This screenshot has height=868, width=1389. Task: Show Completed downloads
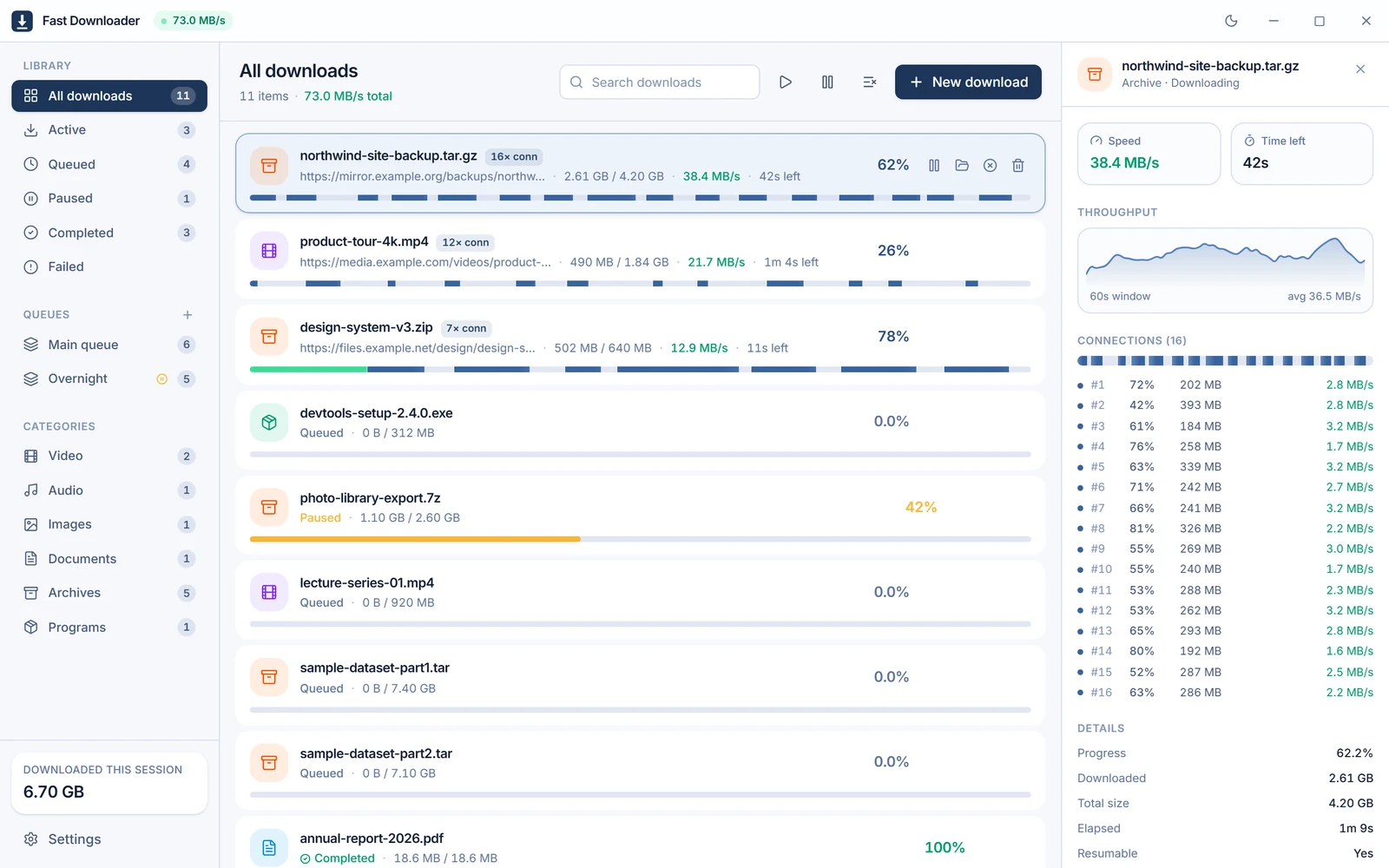coord(109,233)
